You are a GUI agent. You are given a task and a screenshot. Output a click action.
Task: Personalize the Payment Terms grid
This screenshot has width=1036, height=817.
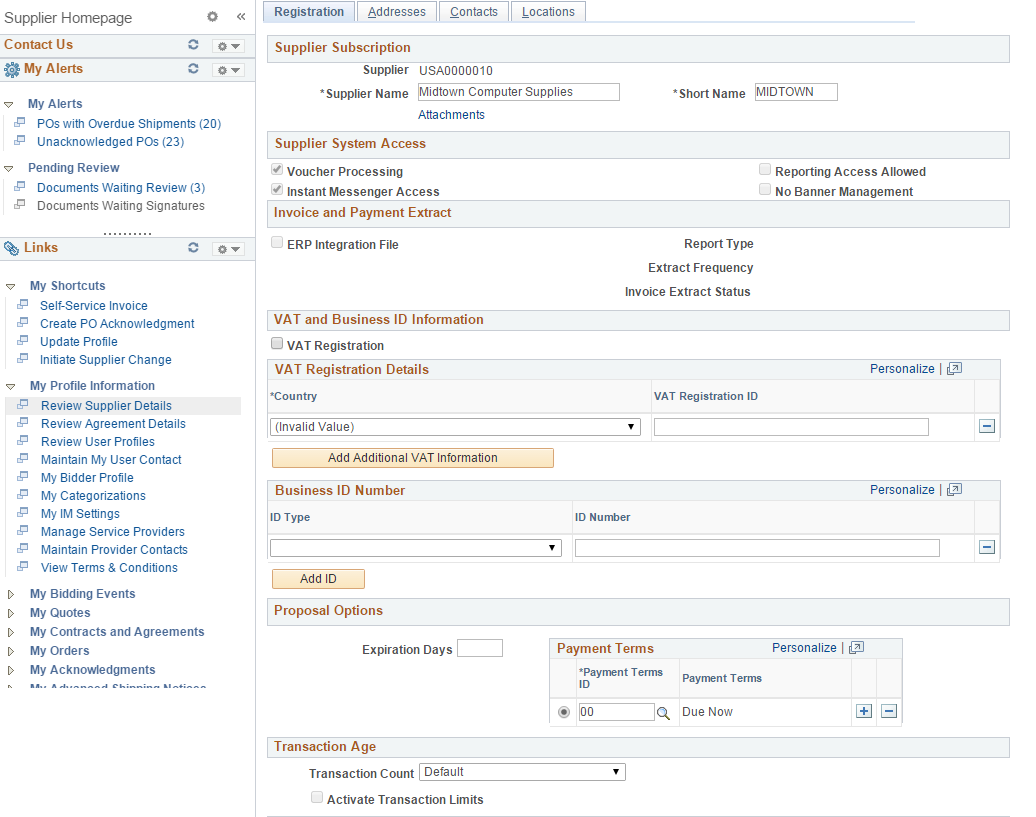coord(804,647)
